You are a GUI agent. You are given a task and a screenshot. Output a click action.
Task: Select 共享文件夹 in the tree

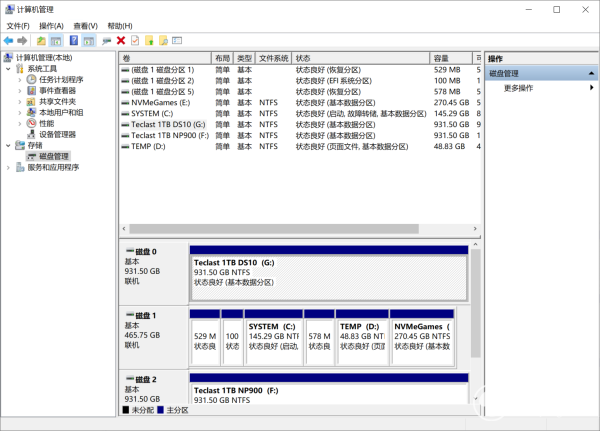[x=57, y=101]
